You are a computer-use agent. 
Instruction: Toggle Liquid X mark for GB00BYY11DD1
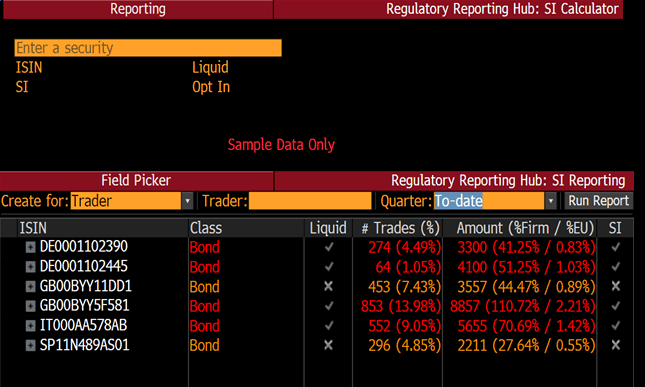[x=328, y=286]
